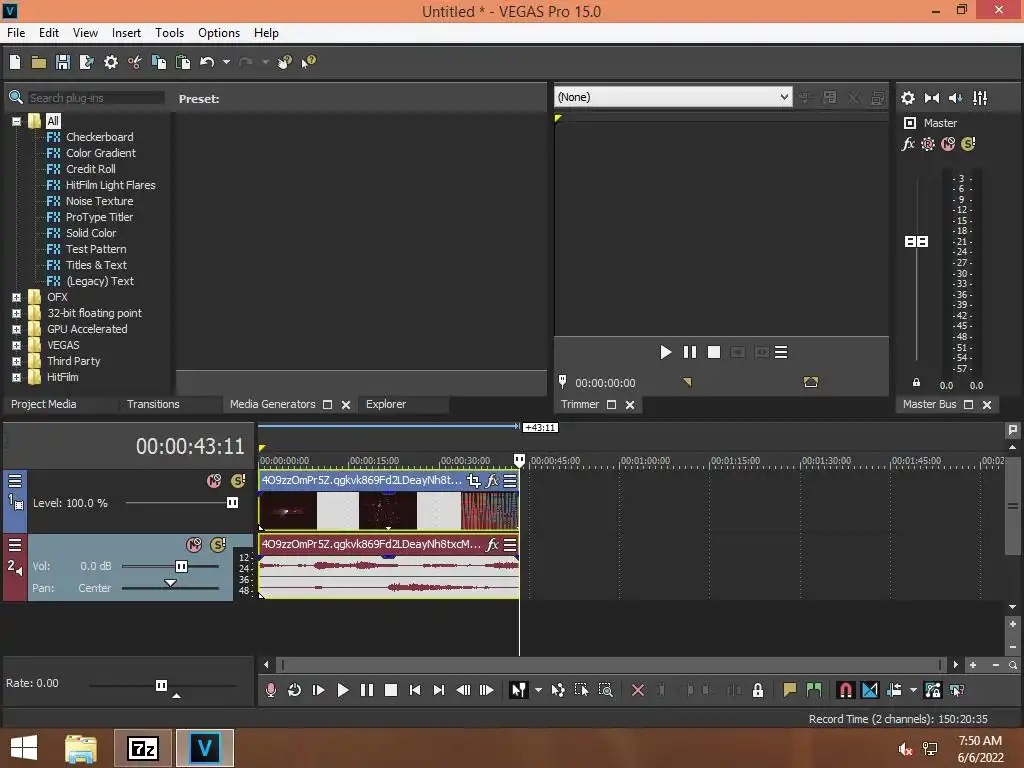Toggle Automatic Crossfades icon
Screen dimensions: 1024x768
click(x=870, y=690)
